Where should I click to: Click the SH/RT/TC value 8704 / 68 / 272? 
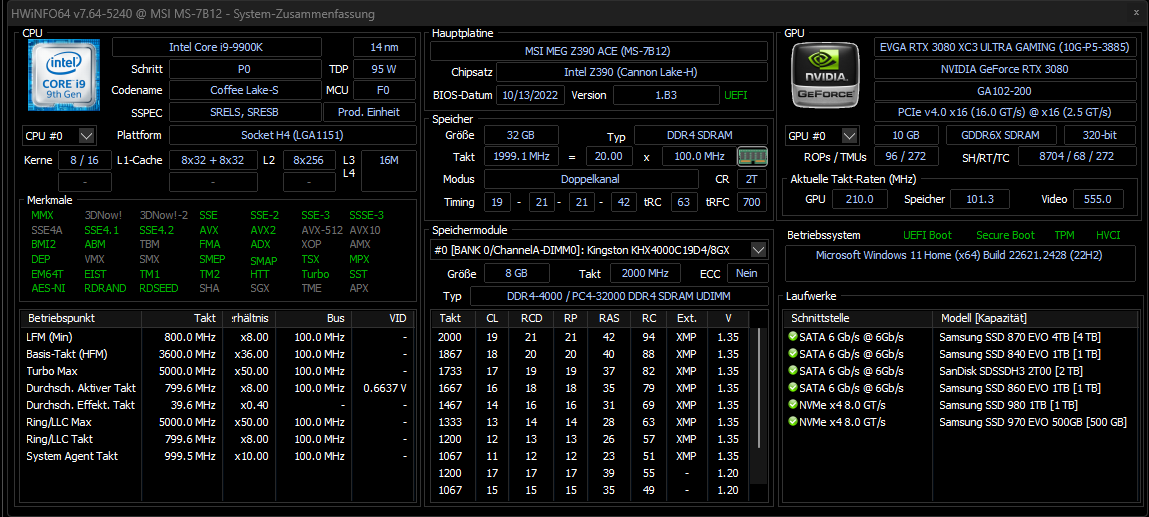point(1078,157)
